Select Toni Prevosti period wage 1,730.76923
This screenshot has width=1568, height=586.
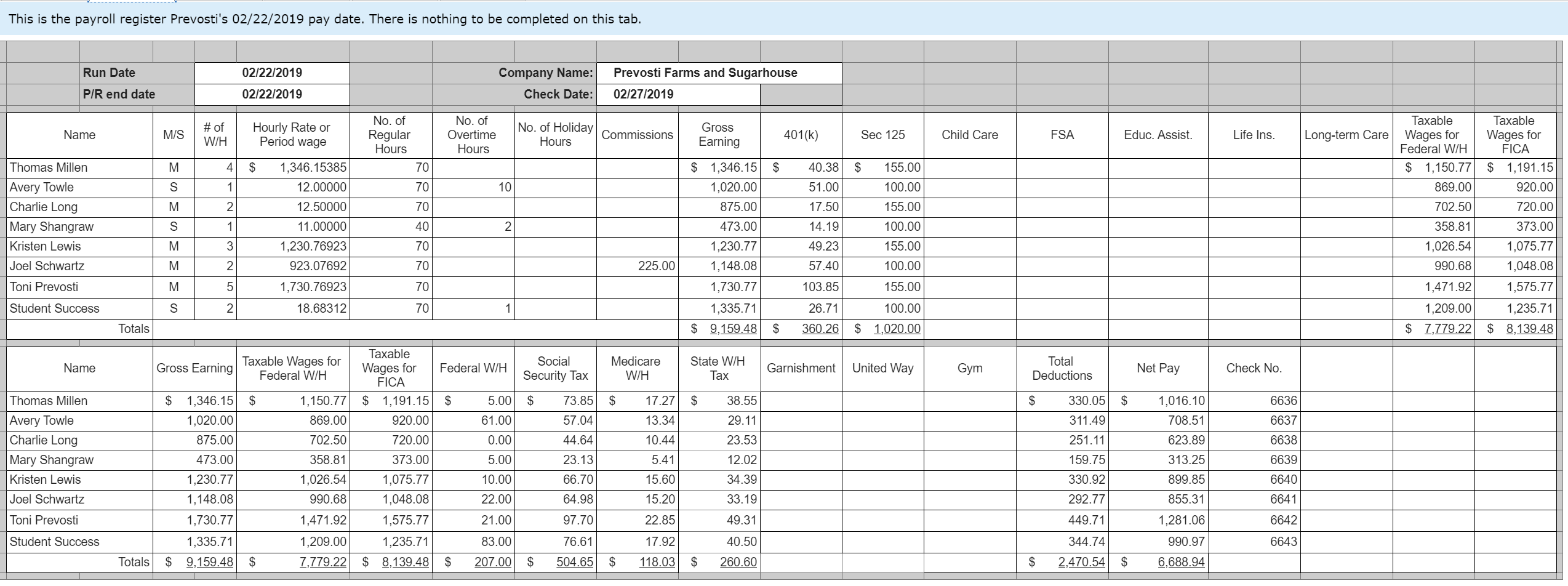click(x=293, y=287)
